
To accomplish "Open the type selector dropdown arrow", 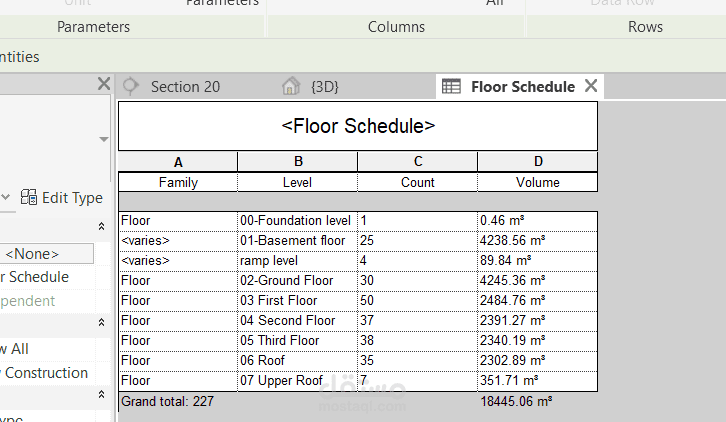I will click(104, 139).
